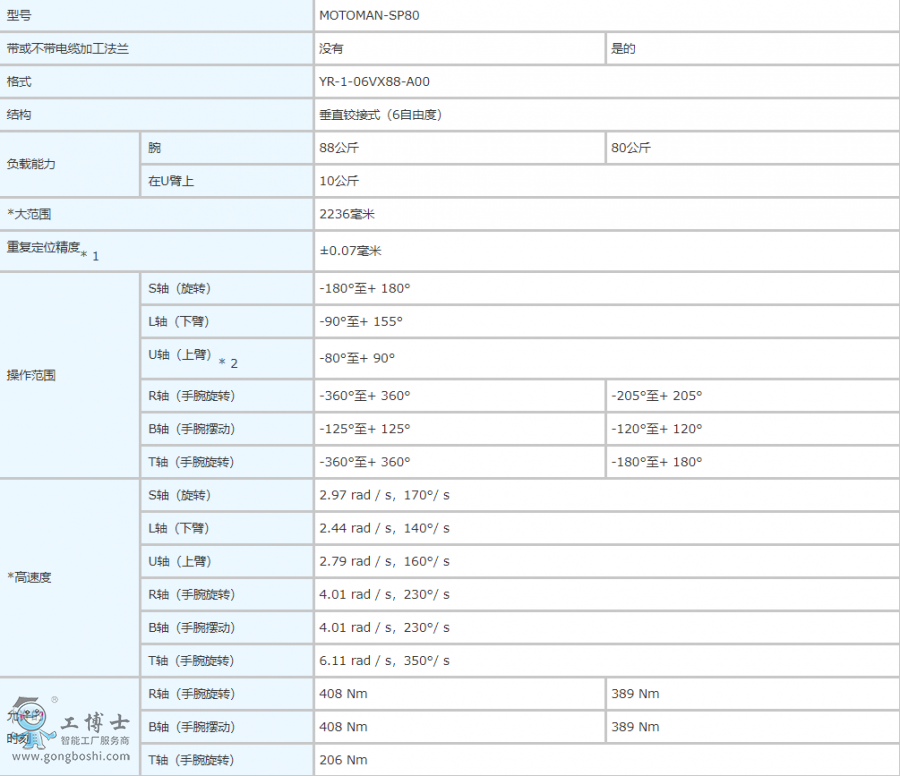The width and height of the screenshot is (900, 776).
Task: Select the 垂直铰接式（6自由度） structure cell
Action: (380, 115)
